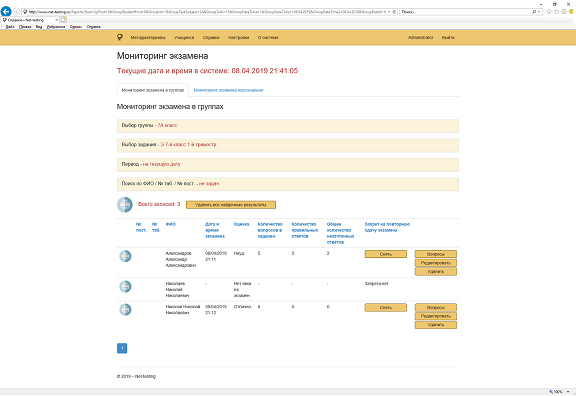Open the Настройки menu in navbar
This screenshot has width=576, height=396.
click(238, 37)
